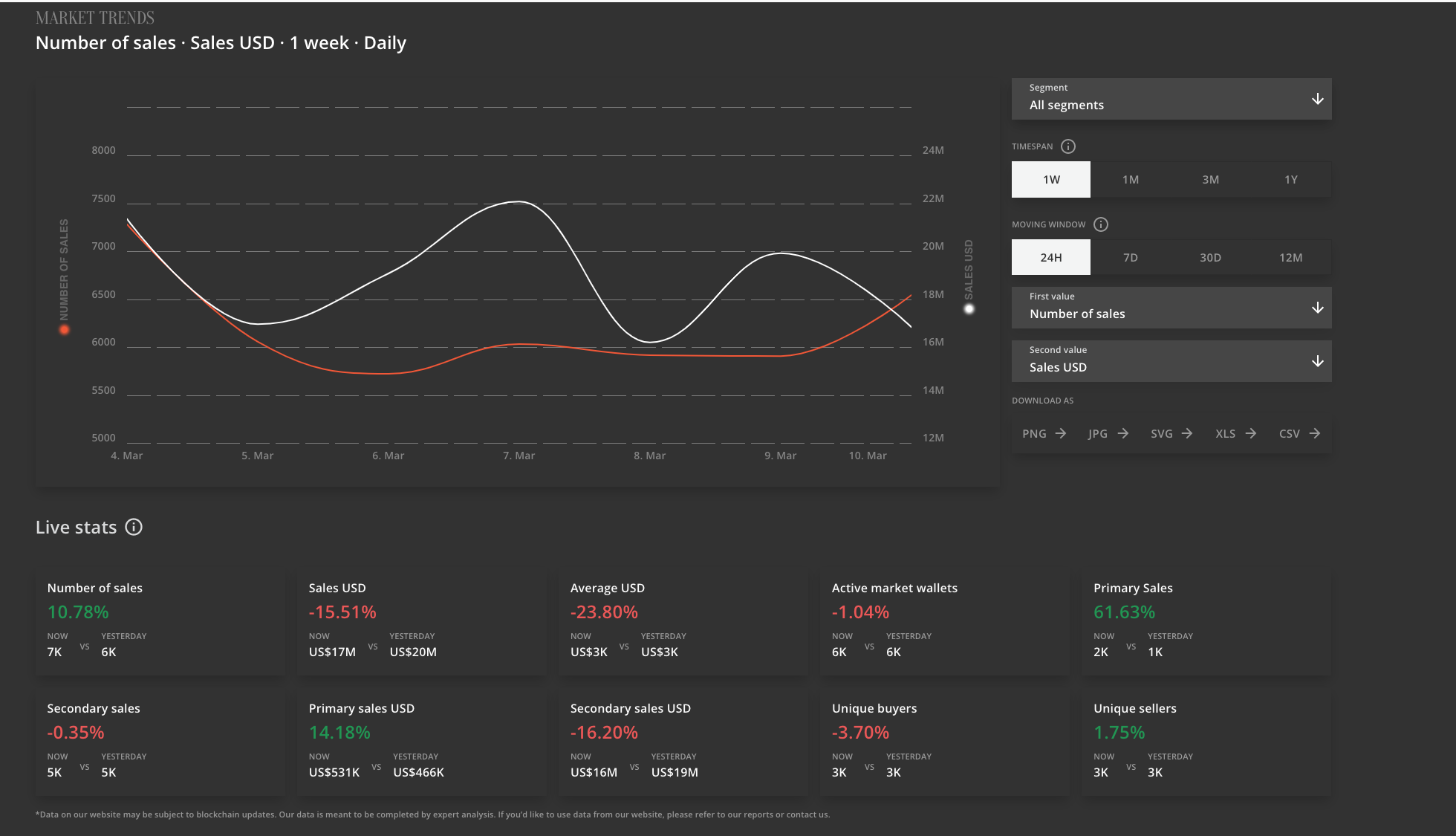Click the CSV download arrow icon
Image resolution: width=1456 pixels, height=836 pixels.
[x=1315, y=433]
